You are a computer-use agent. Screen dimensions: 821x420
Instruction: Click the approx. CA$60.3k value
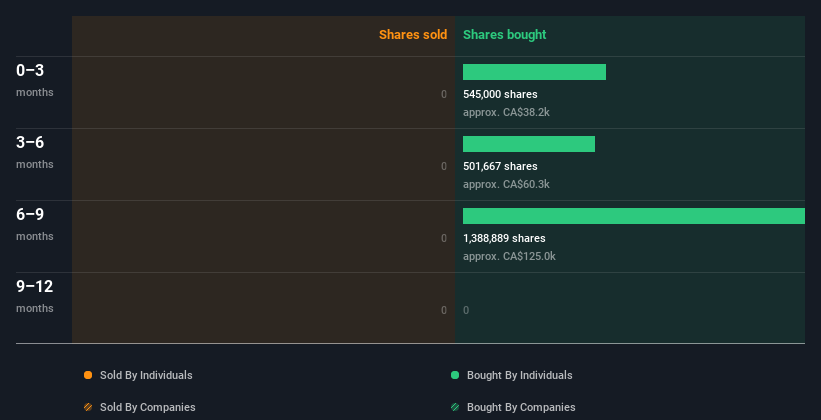point(506,184)
